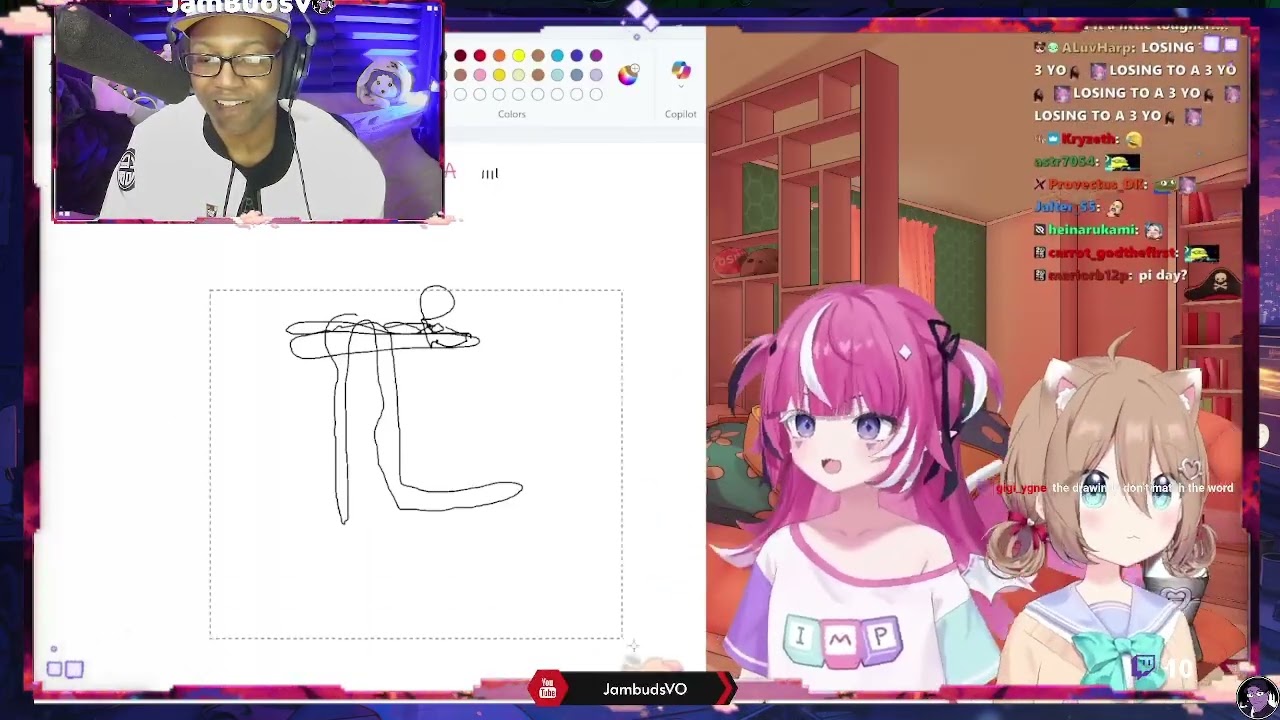Screen dimensions: 1280x720
Task: Click the Copilot label text
Action: point(681,114)
